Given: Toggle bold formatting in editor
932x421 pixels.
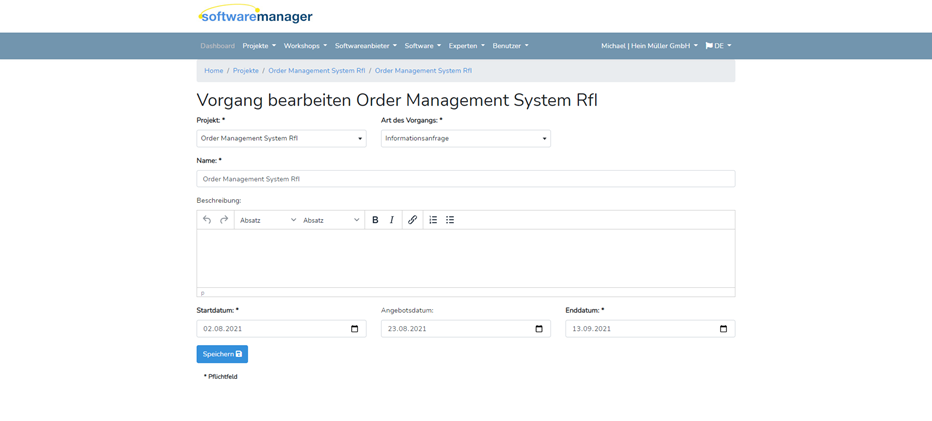Looking at the screenshot, I should coord(375,220).
